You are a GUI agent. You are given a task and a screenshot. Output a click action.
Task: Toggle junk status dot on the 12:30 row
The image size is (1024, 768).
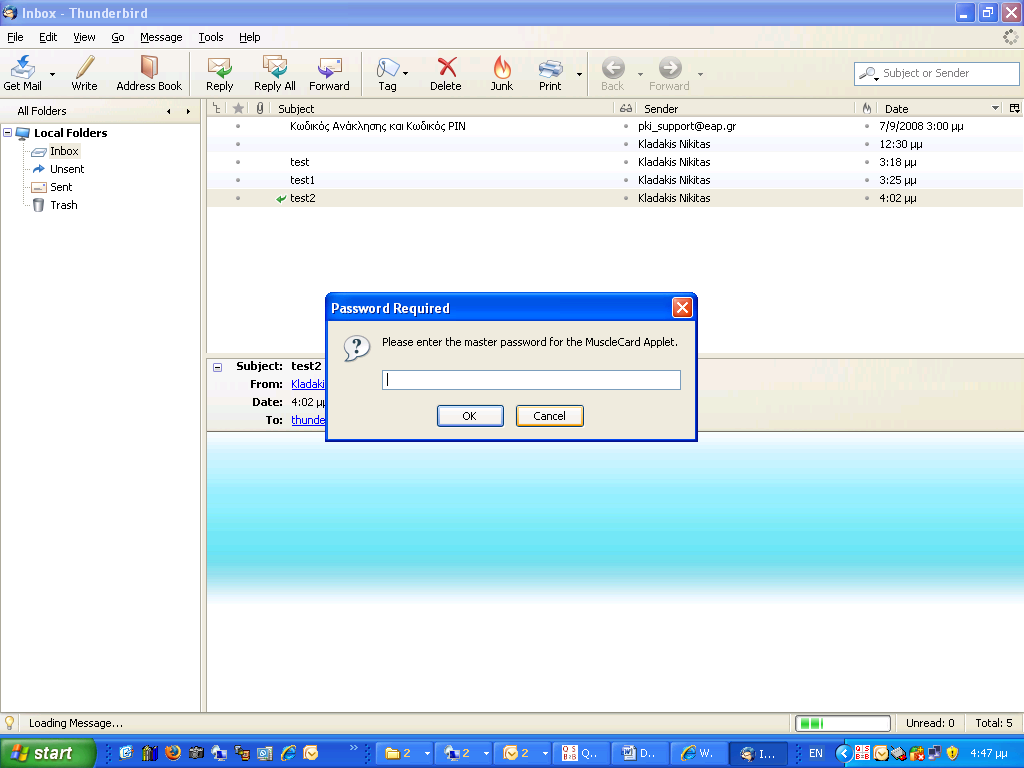tap(867, 144)
